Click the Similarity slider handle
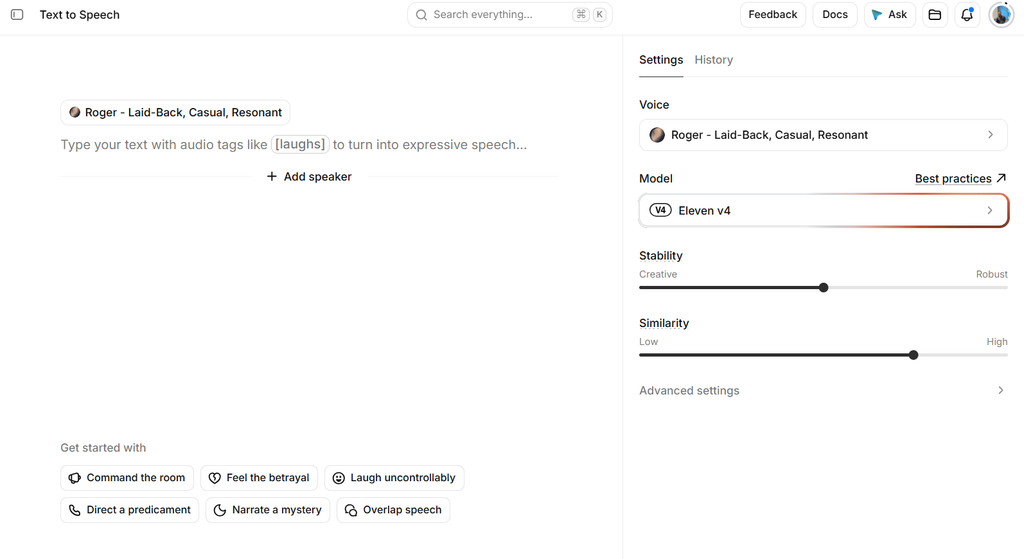The image size is (1024, 559). tap(914, 355)
